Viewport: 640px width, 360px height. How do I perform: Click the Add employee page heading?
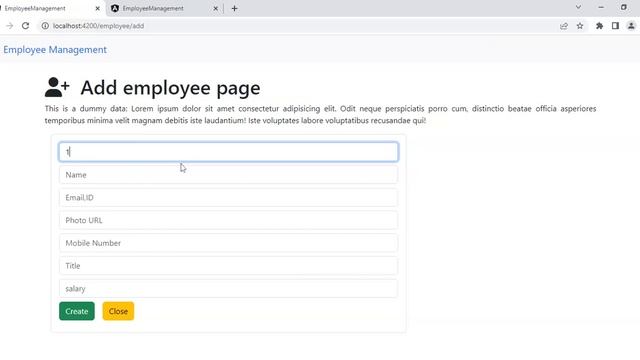(170, 88)
